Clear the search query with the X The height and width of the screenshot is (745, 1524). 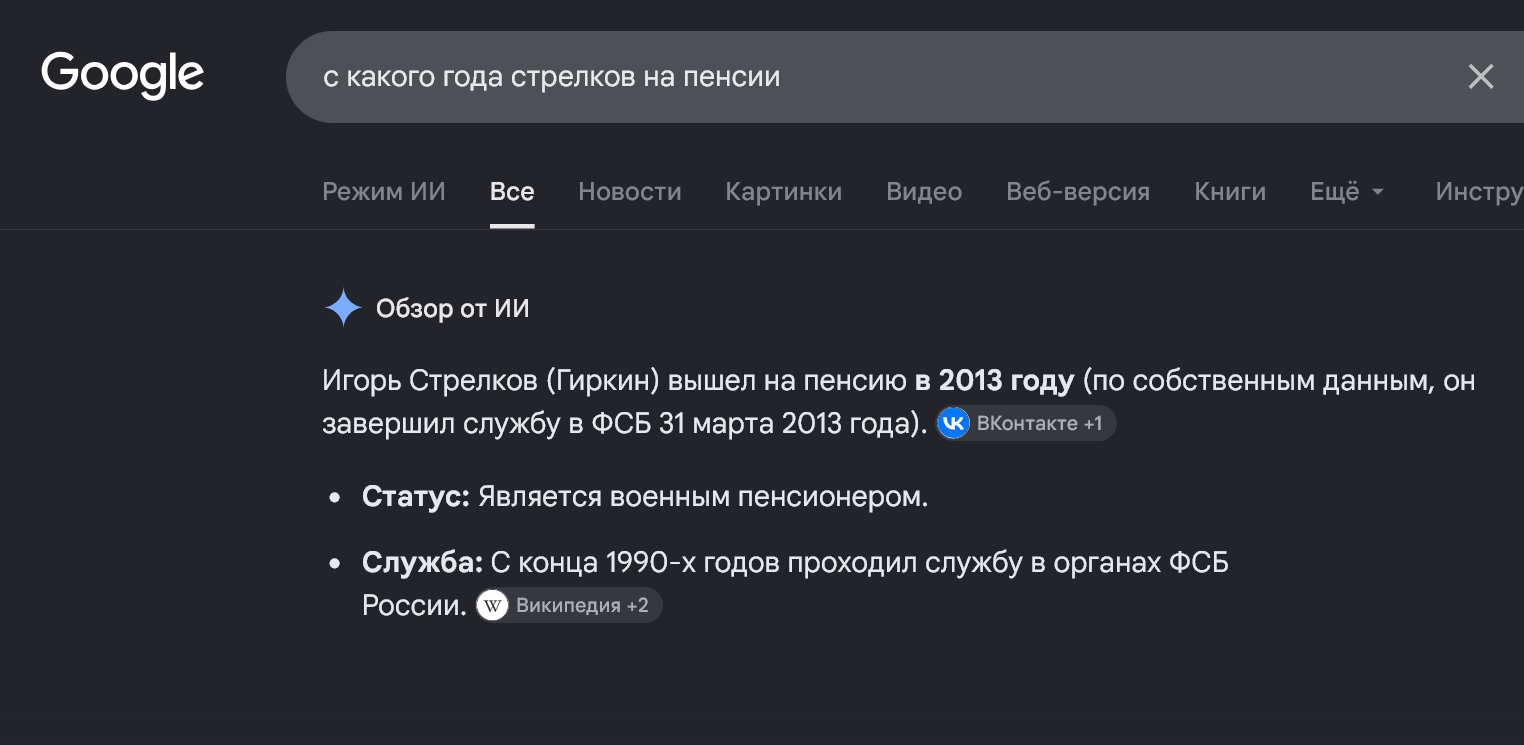(1480, 77)
